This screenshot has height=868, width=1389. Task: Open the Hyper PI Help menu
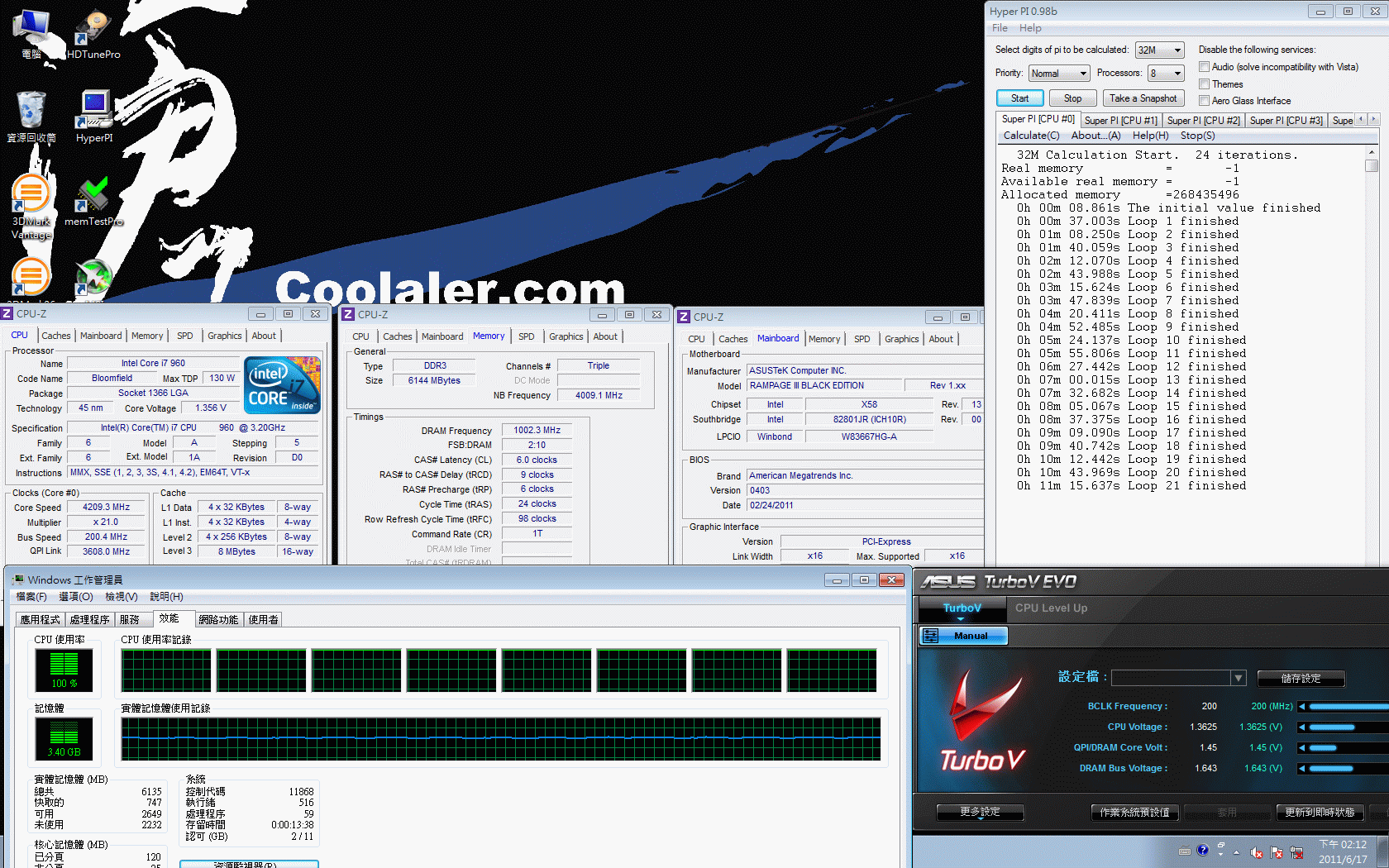[1030, 28]
